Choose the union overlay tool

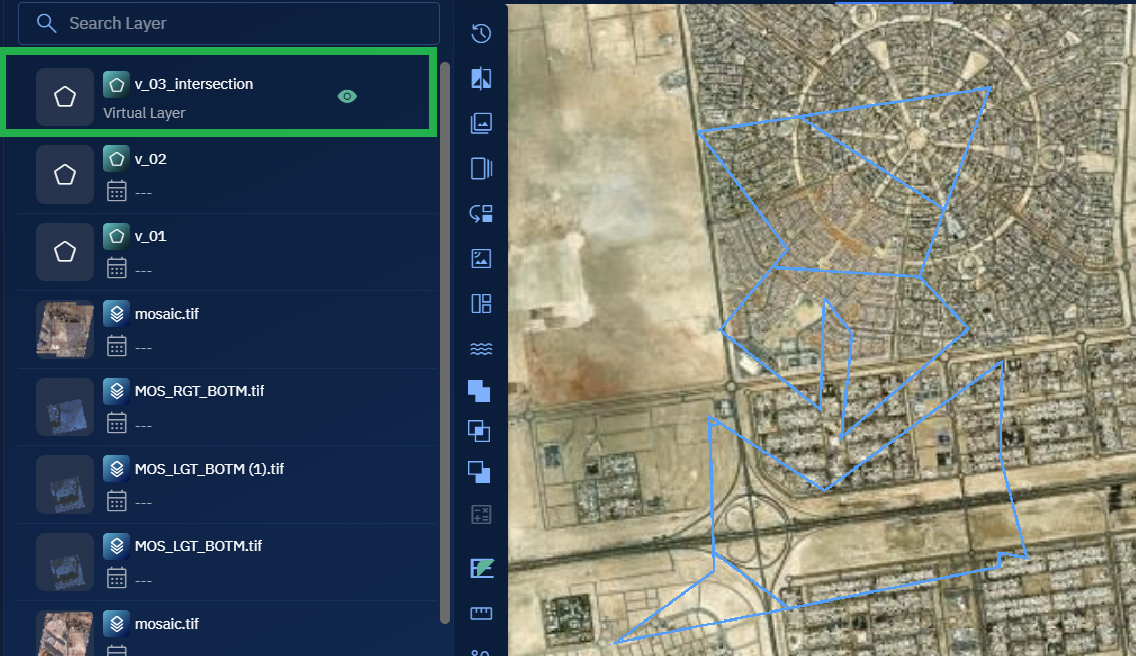coord(480,390)
